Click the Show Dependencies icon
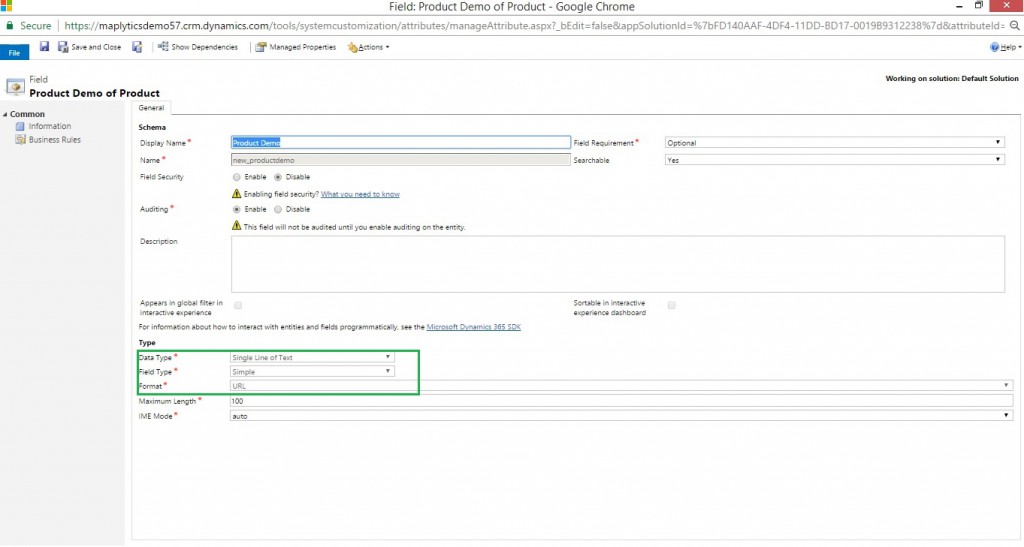 [x=163, y=46]
